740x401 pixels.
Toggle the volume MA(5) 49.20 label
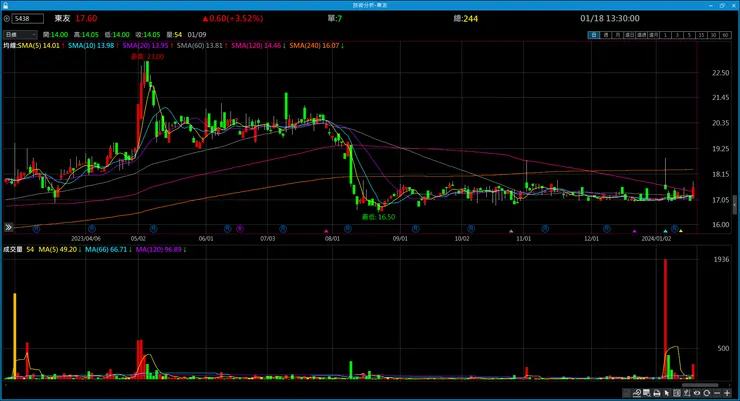58,250
